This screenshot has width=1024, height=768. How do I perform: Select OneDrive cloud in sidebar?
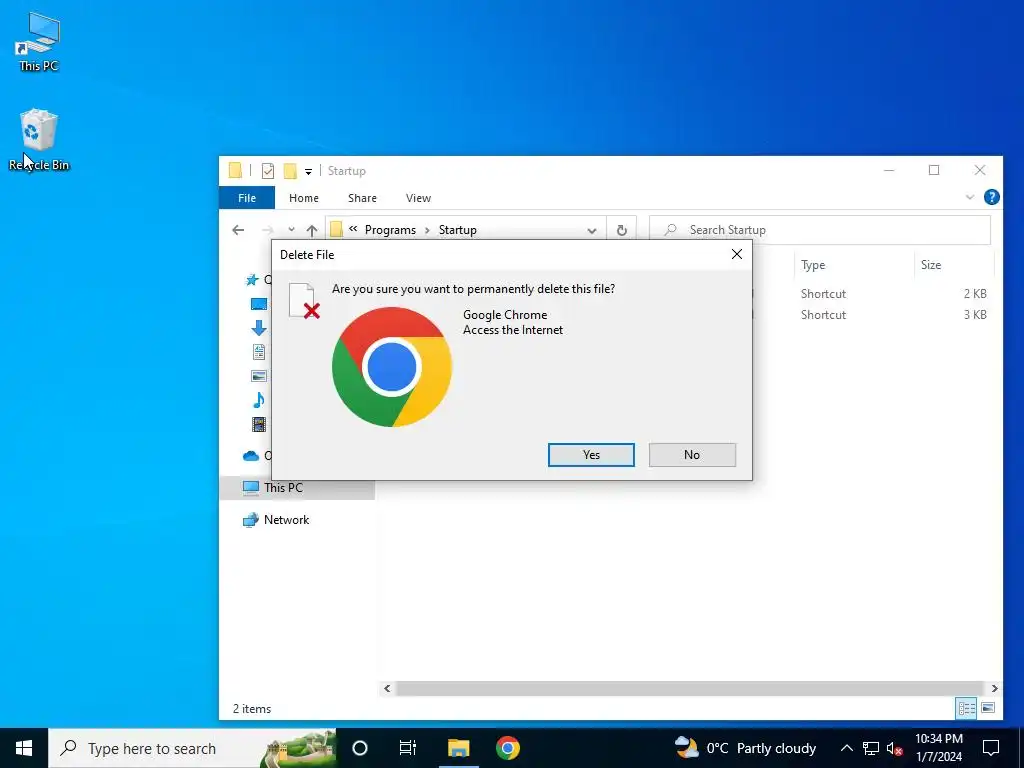(x=251, y=456)
